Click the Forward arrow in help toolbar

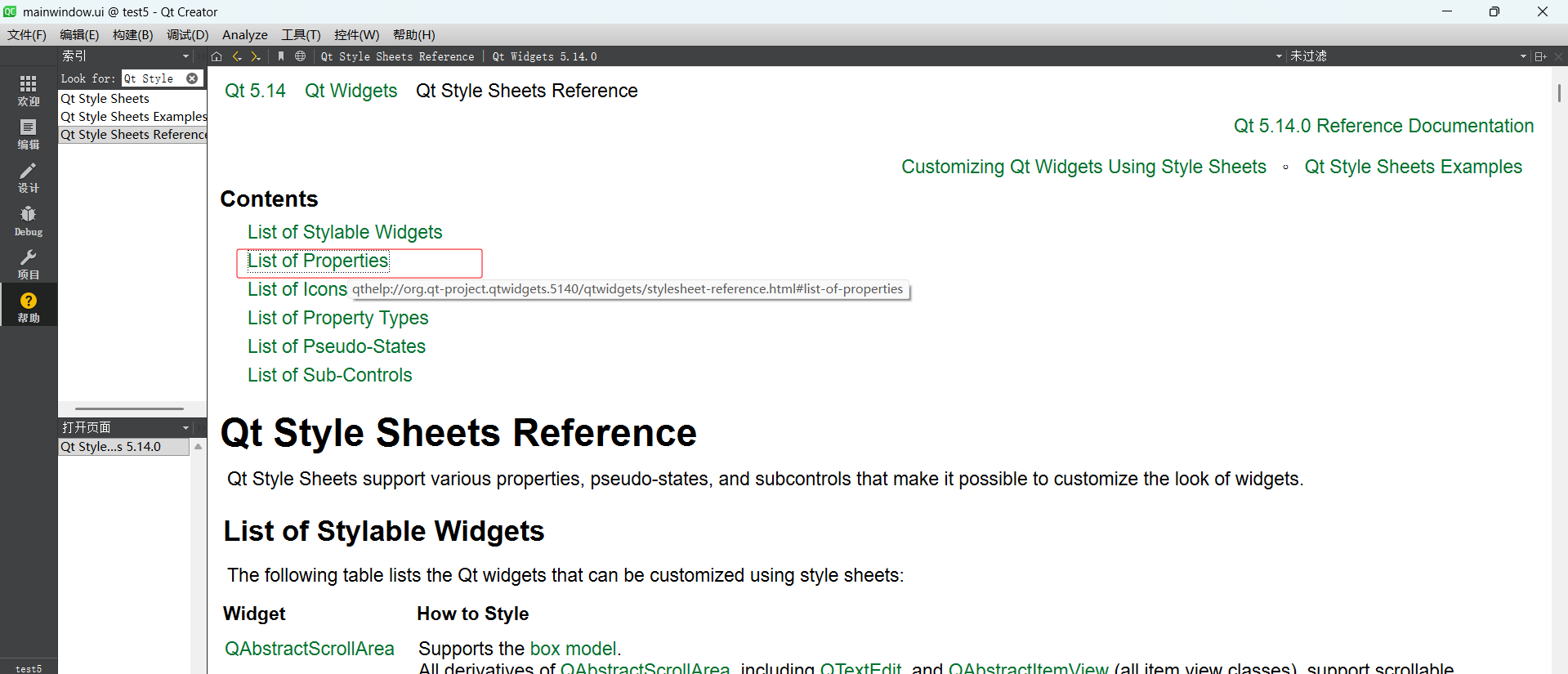click(256, 56)
